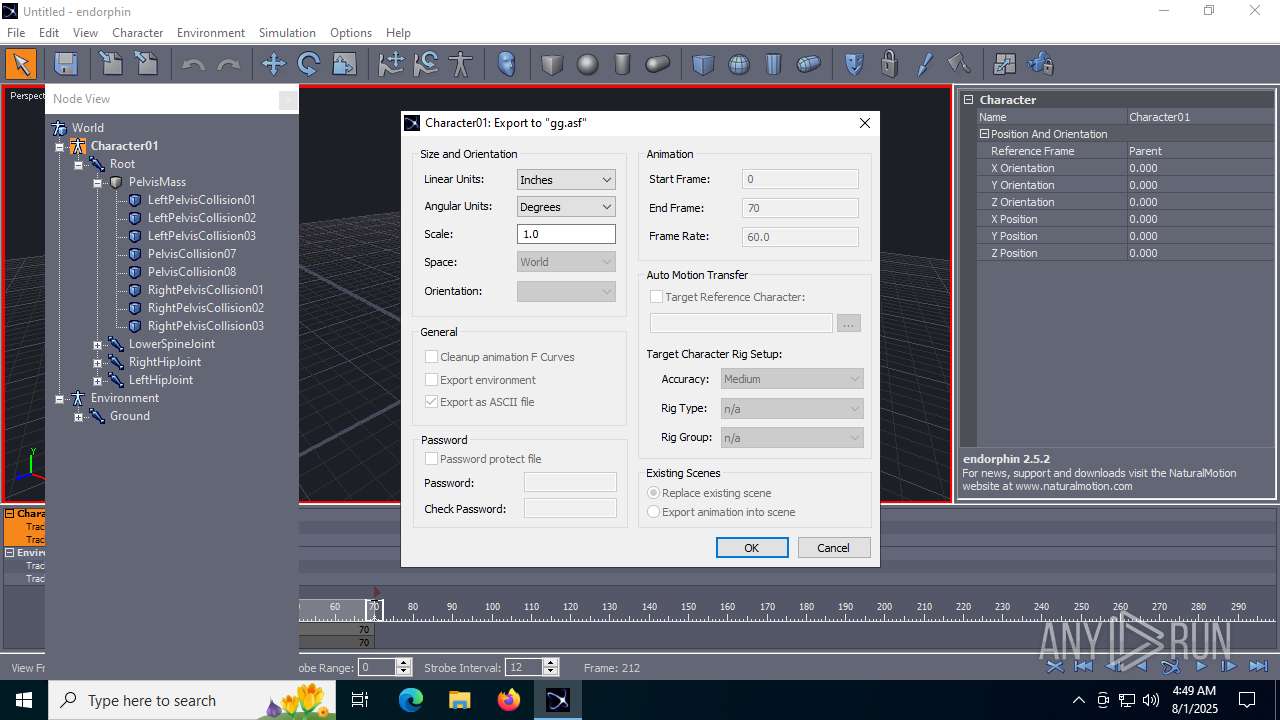The image size is (1280, 720).
Task: Click the Scale tool icon
Action: coord(344,65)
